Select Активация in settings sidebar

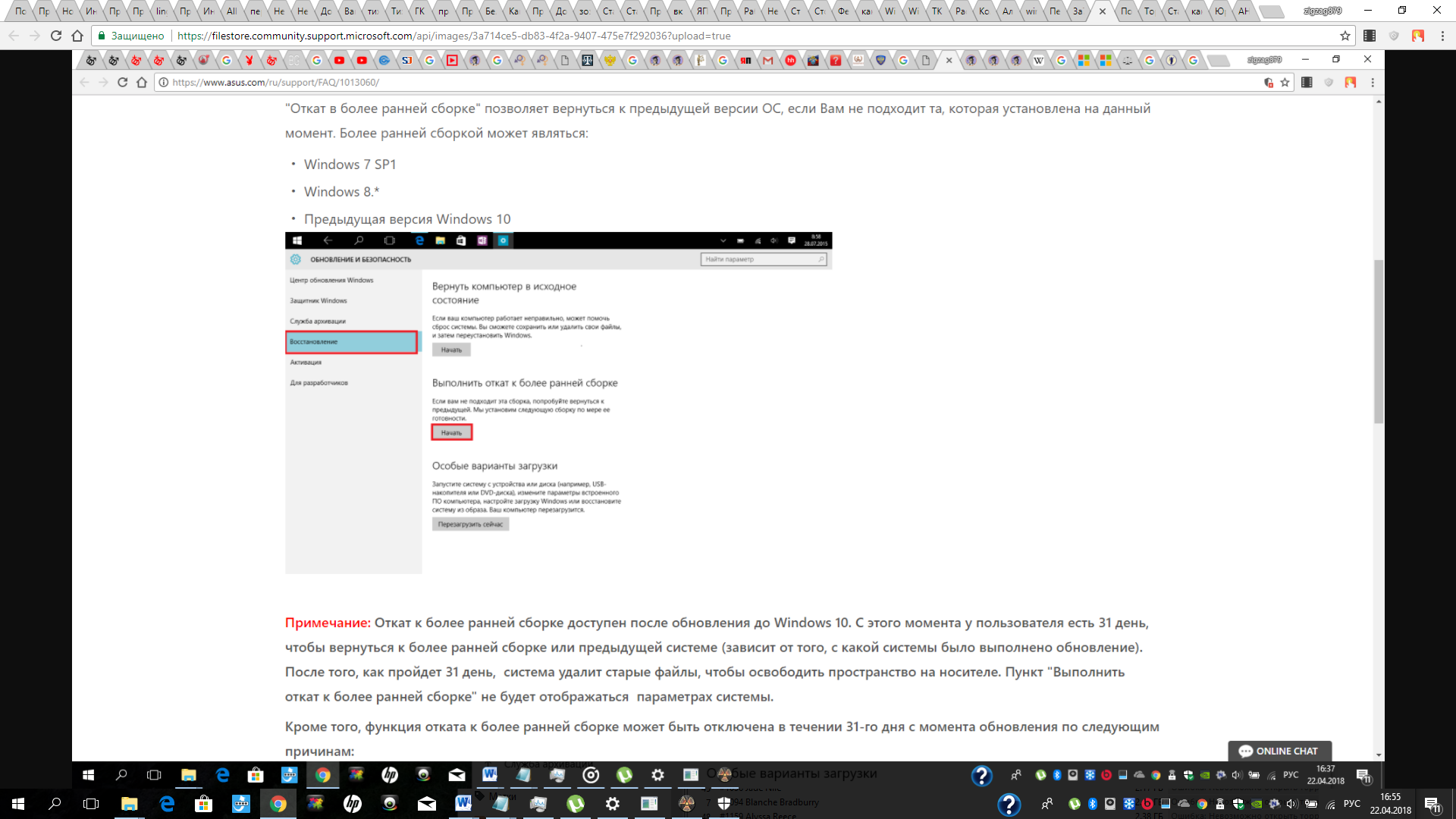(306, 362)
